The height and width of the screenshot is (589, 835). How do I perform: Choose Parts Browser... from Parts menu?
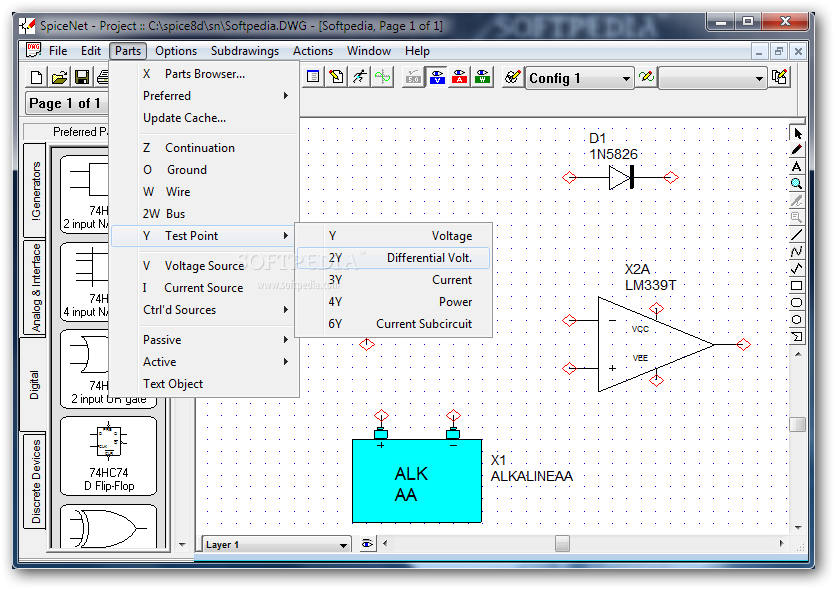click(x=204, y=74)
